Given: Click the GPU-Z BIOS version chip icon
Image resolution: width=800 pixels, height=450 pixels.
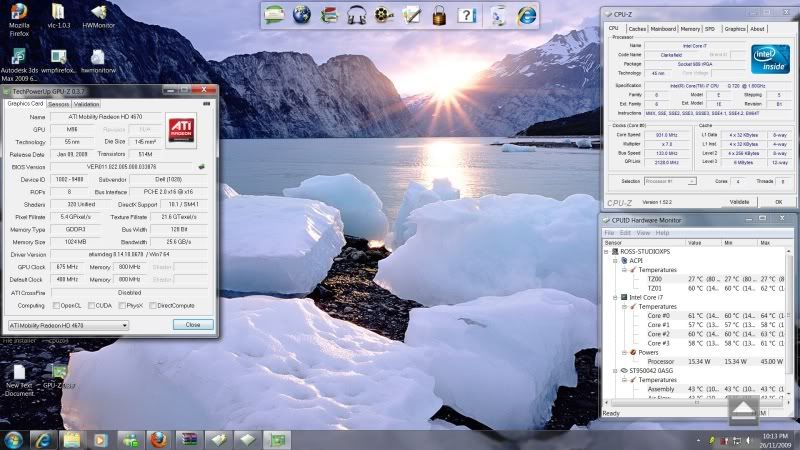Looking at the screenshot, I should point(201,166).
